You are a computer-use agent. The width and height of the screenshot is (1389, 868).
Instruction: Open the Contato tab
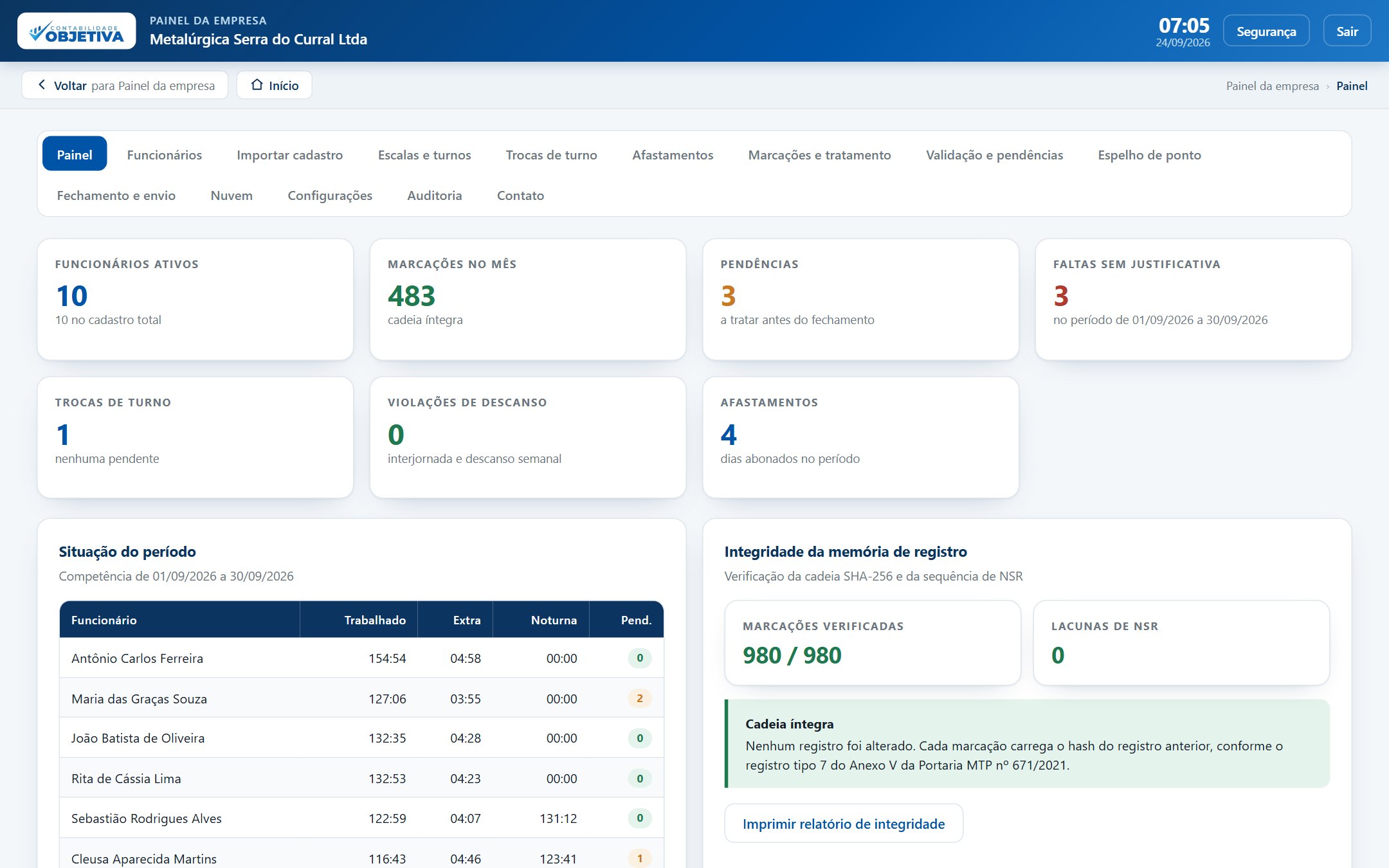point(520,195)
